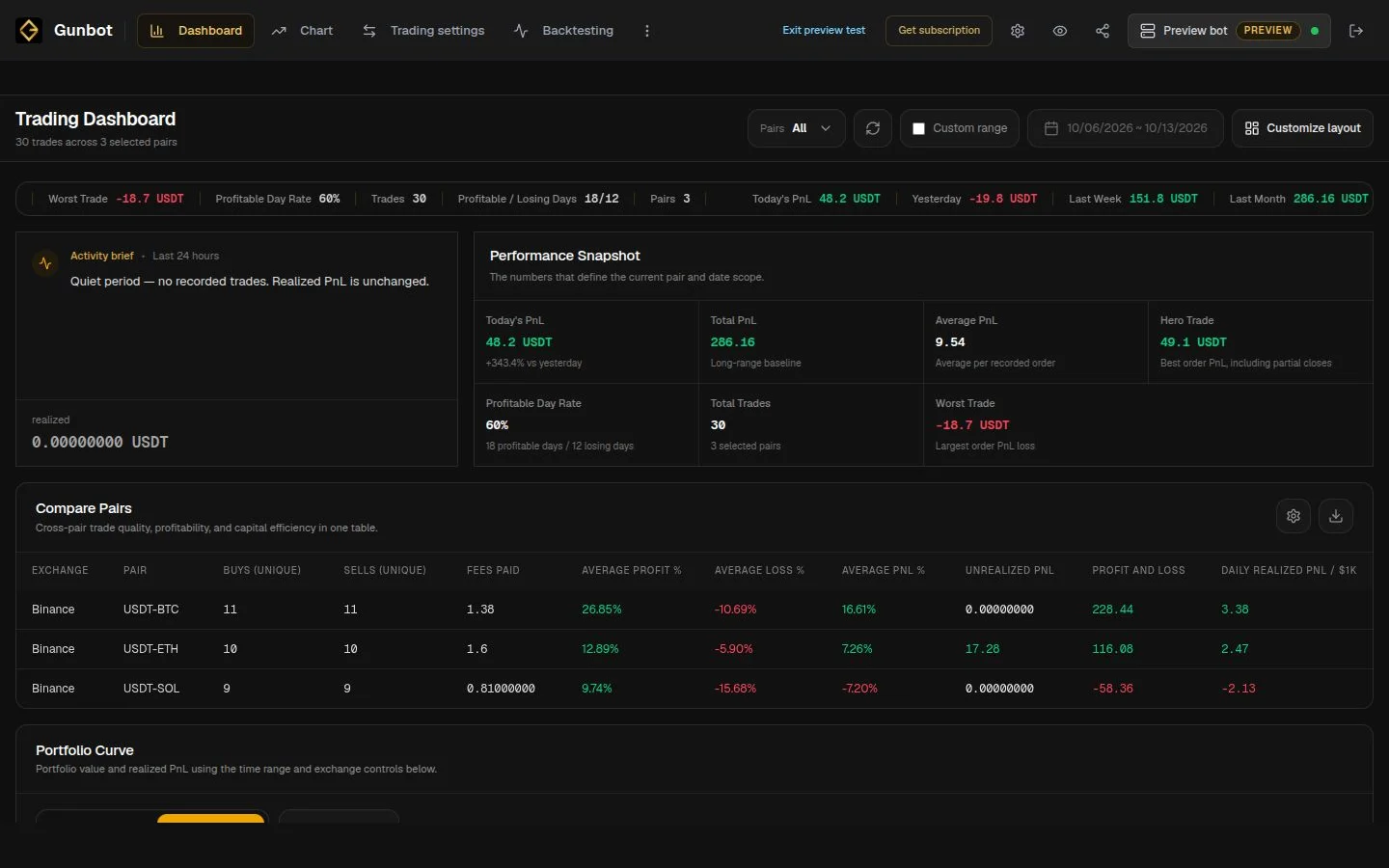This screenshot has width=1389, height=868.
Task: Click the Yesterday -19.8 USDT stat
Action: (974, 199)
